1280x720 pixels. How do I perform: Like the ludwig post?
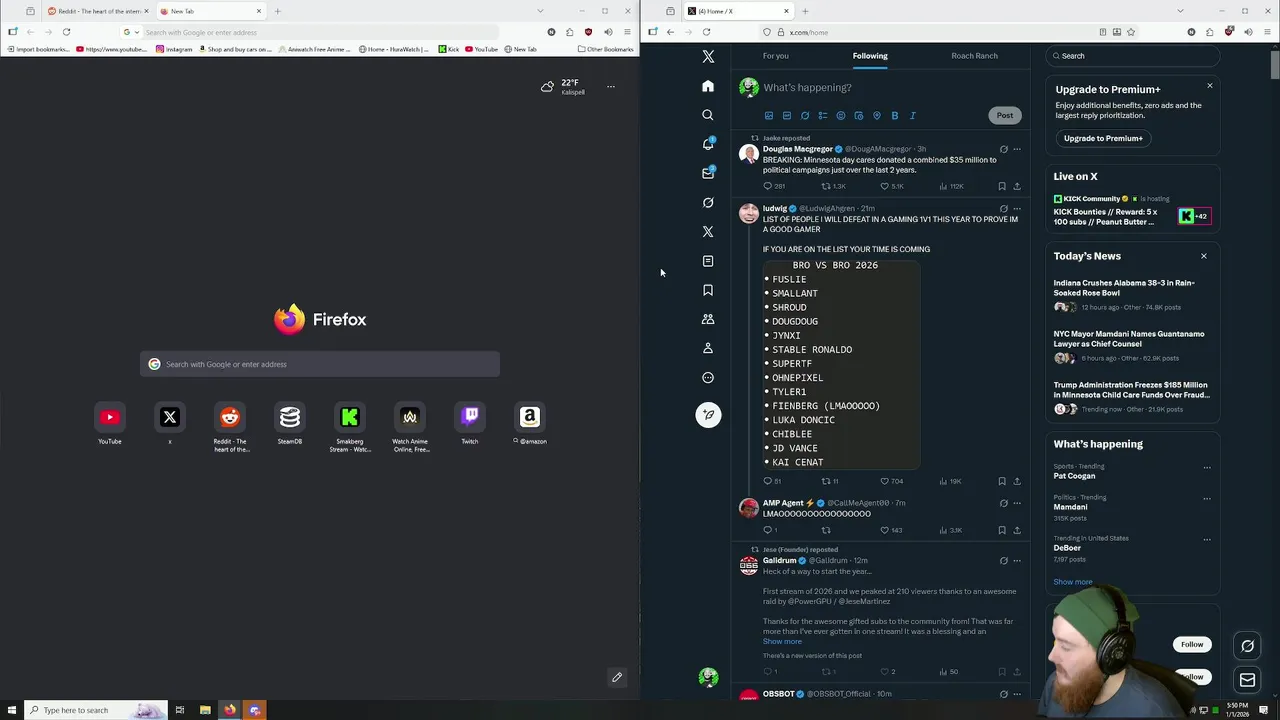(884, 481)
